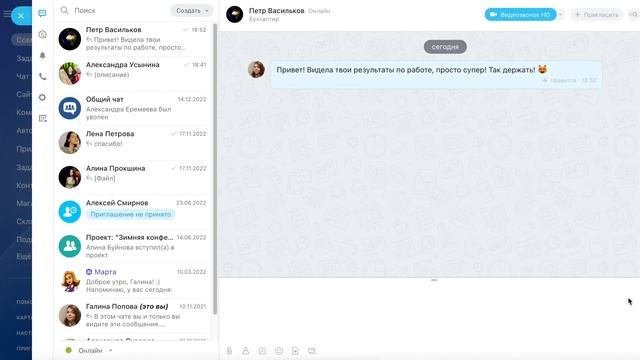Open the open lines icon below the gear

click(42, 118)
